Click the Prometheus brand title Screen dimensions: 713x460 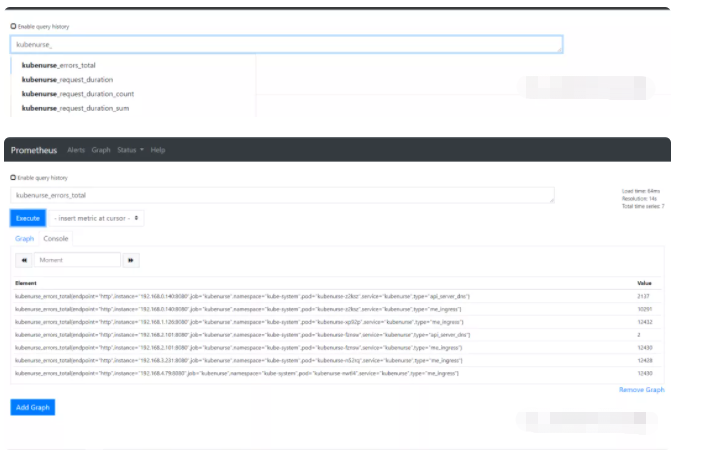click(x=34, y=150)
